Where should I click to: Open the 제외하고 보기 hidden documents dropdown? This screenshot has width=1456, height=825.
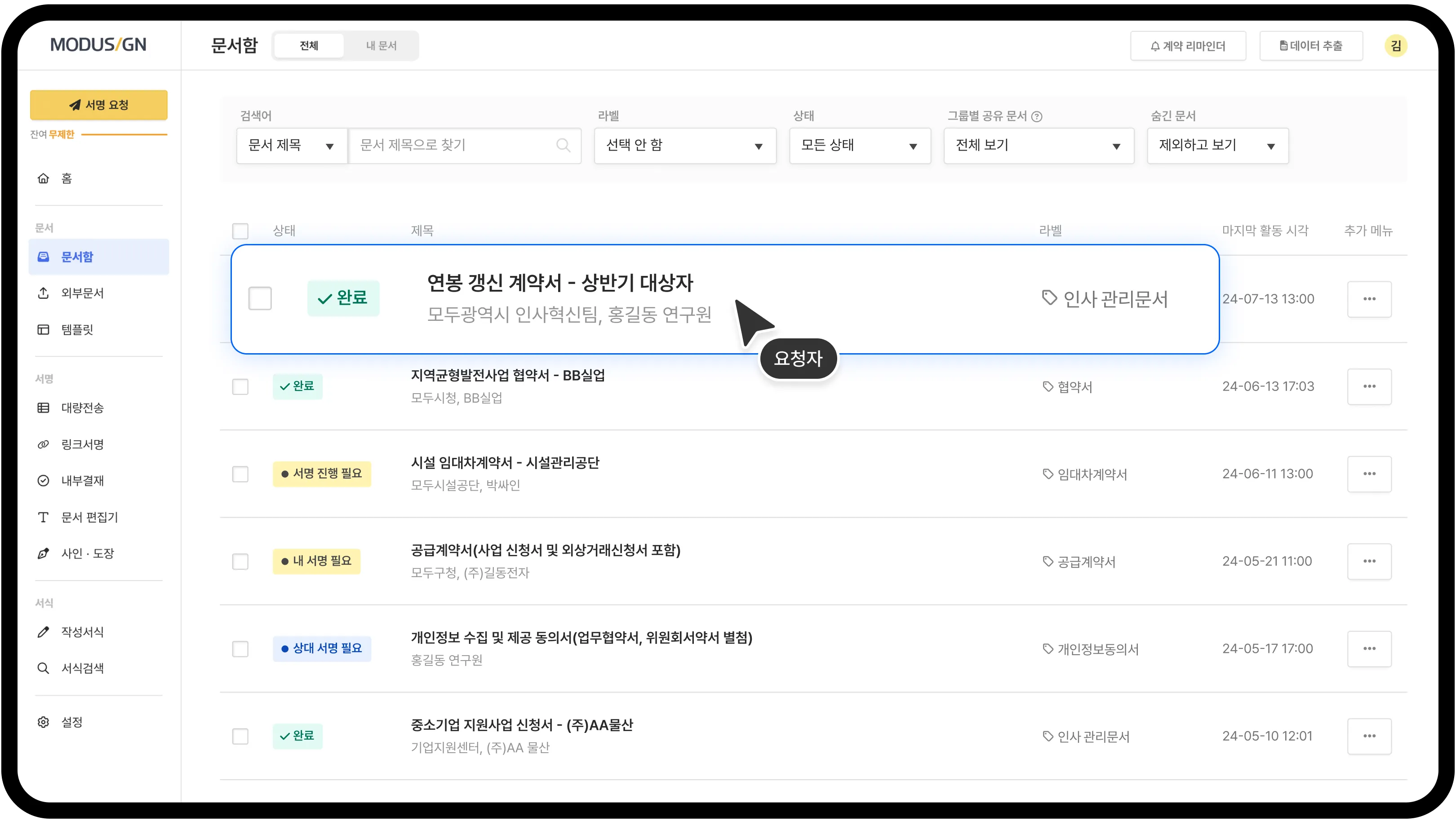[x=1217, y=146]
